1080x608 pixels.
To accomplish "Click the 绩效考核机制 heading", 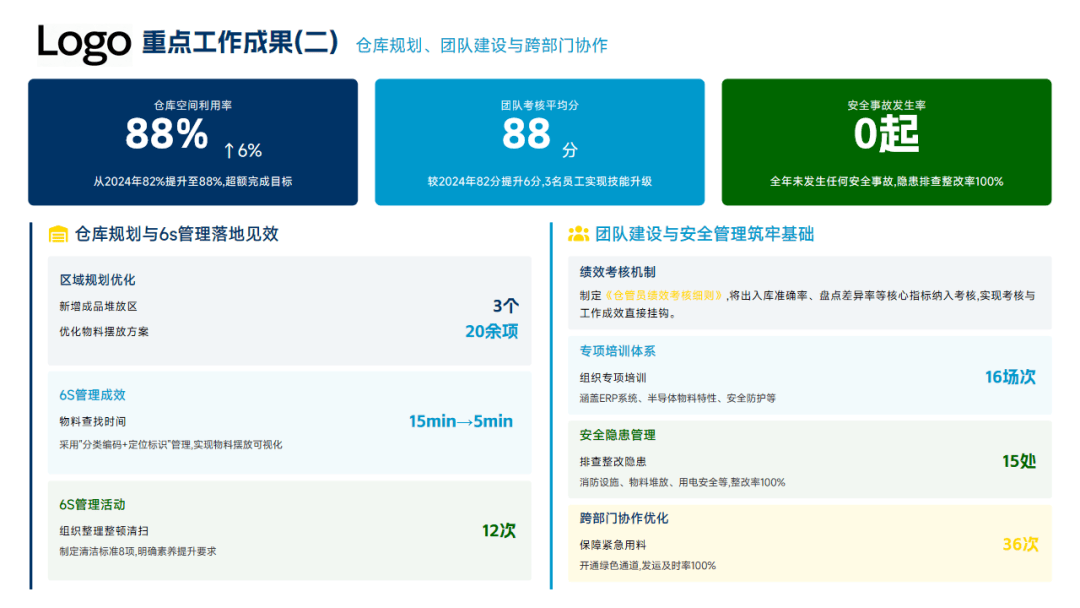I will pyautogui.click(x=617, y=272).
